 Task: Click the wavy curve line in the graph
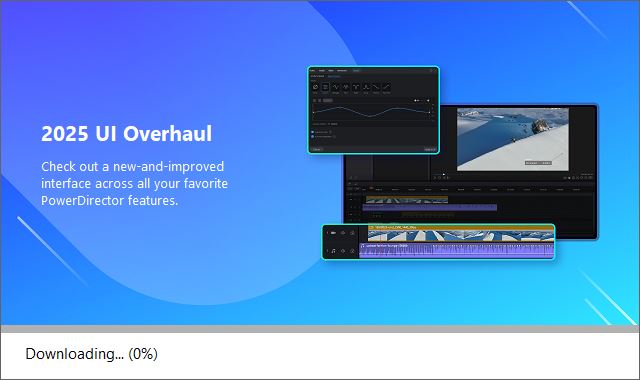[371, 111]
